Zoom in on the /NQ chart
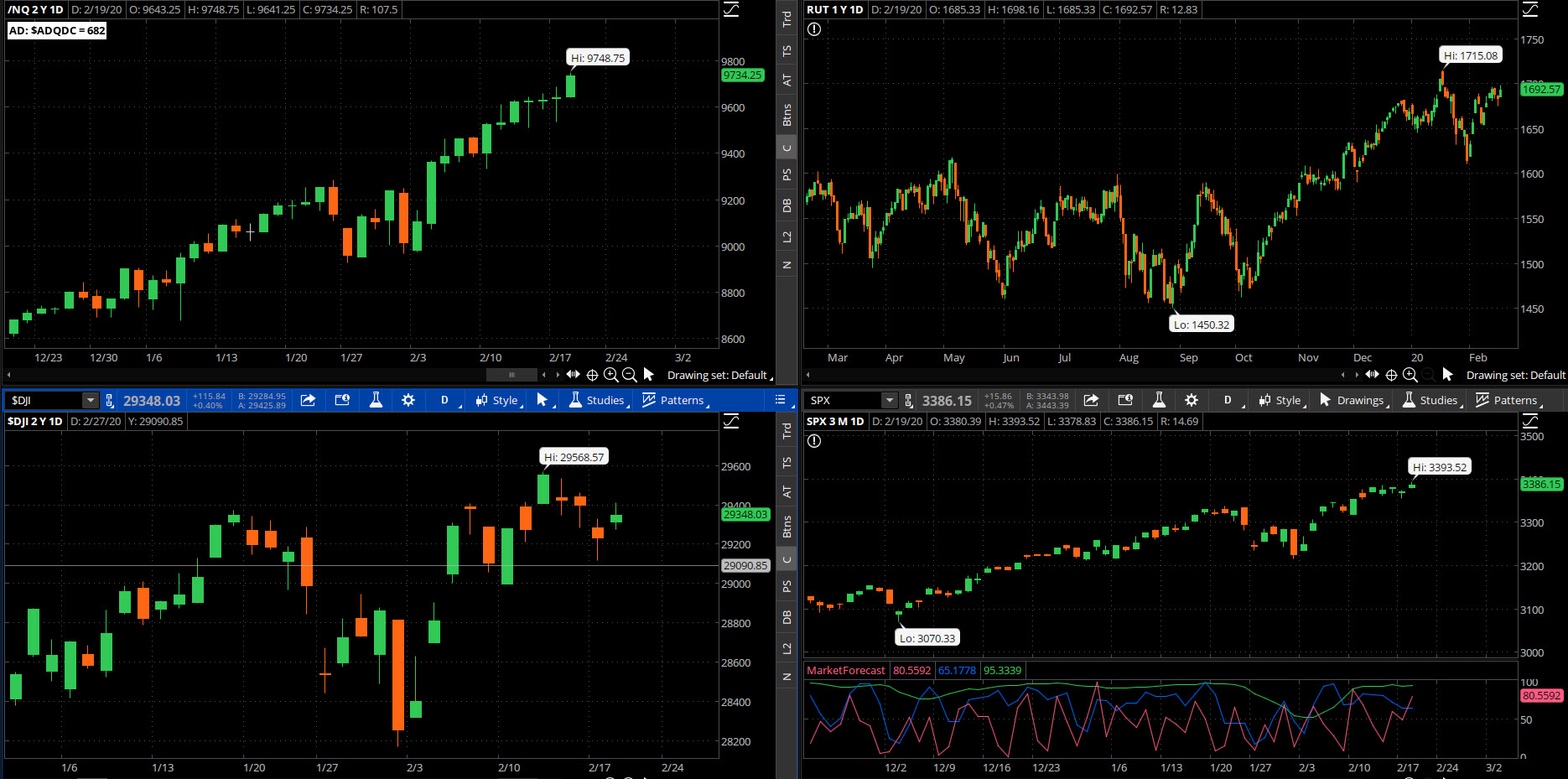The image size is (1568, 779). (611, 375)
